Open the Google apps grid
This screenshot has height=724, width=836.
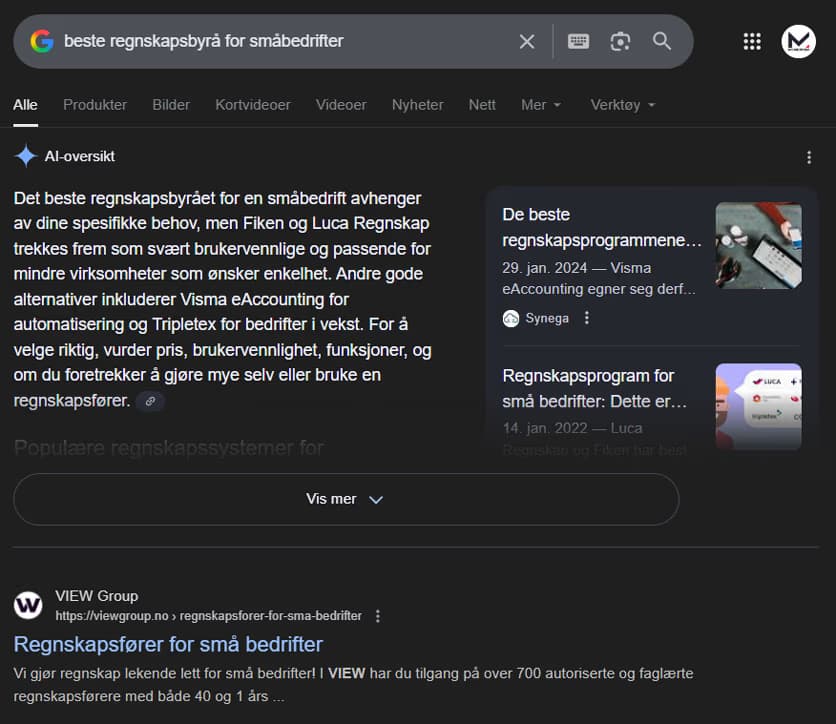tap(752, 41)
